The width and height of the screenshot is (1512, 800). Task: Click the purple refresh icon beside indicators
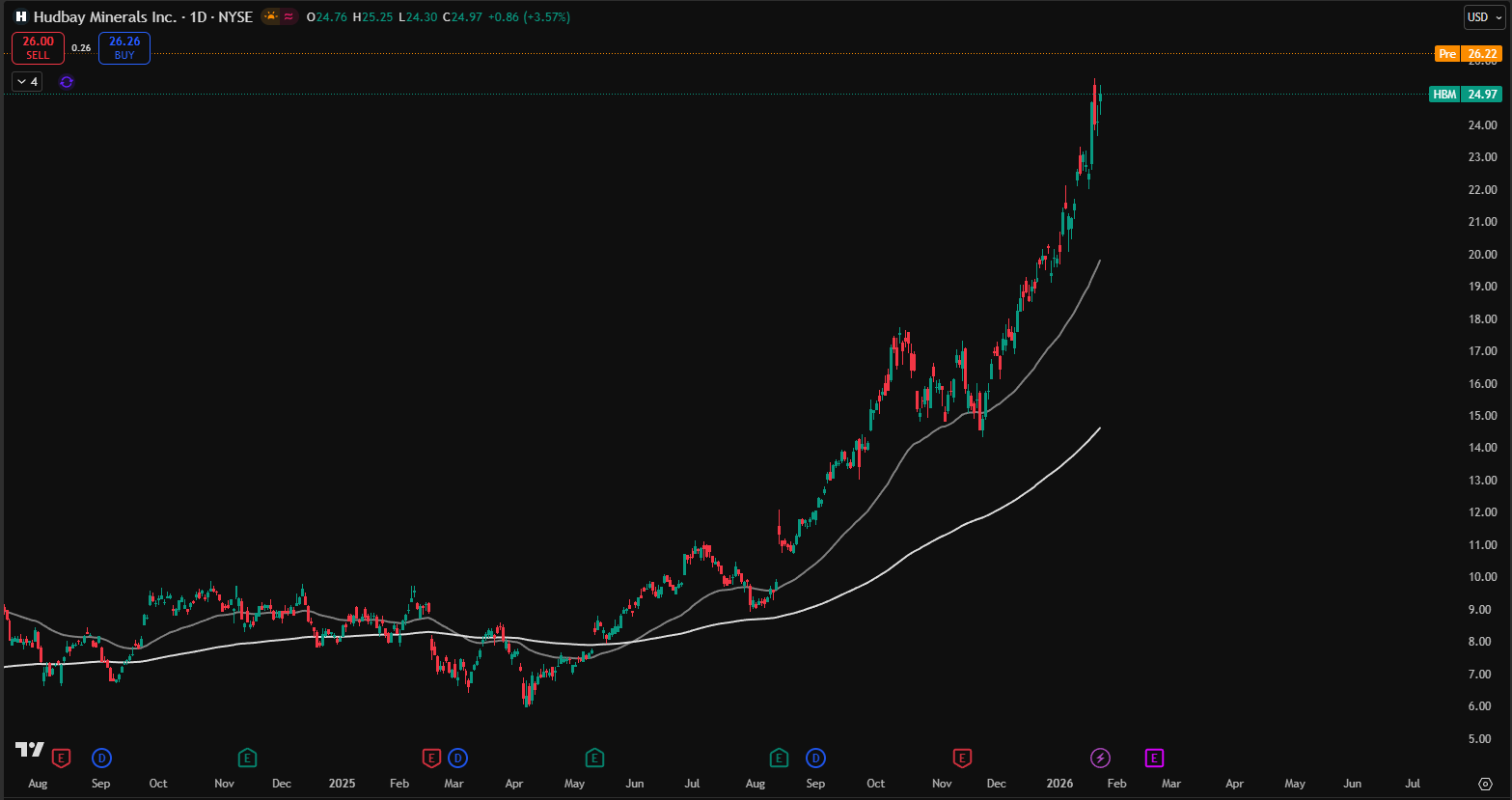click(x=67, y=82)
